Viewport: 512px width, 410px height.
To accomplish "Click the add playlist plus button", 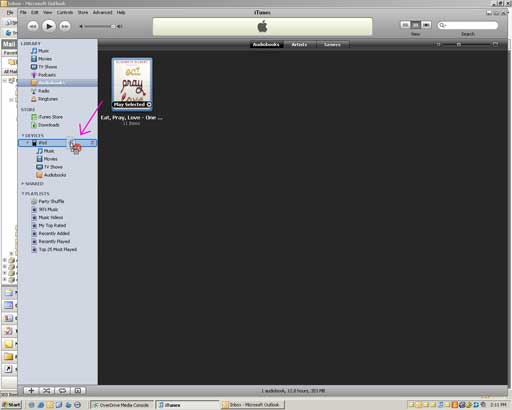I will 31,390.
